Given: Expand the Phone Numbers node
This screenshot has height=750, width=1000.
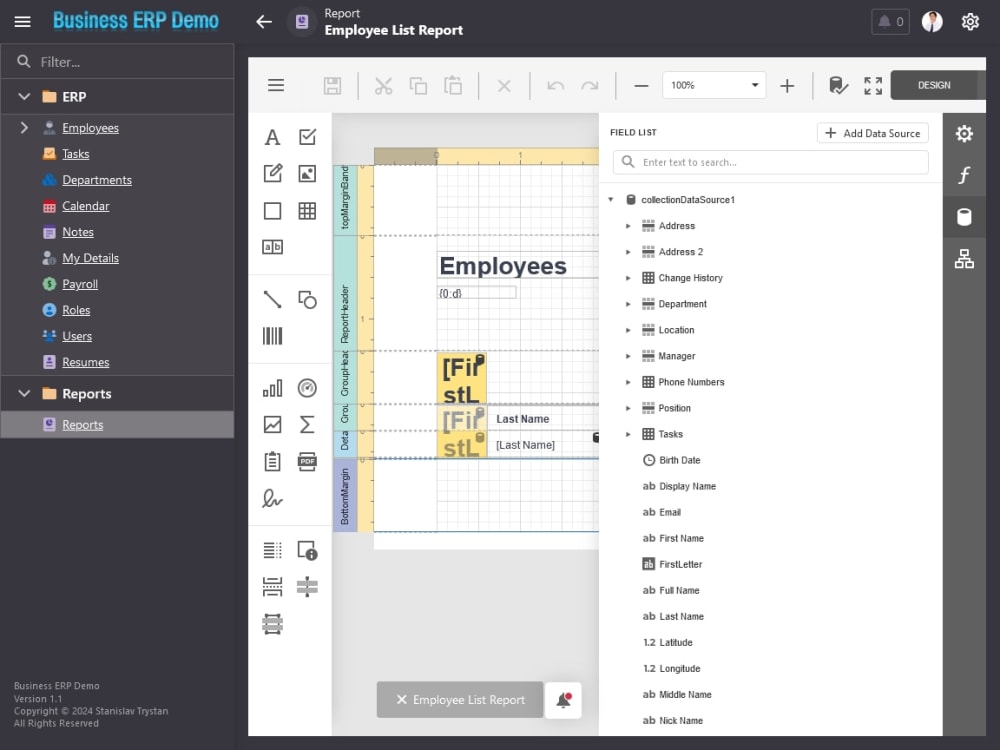Looking at the screenshot, I should click(628, 382).
